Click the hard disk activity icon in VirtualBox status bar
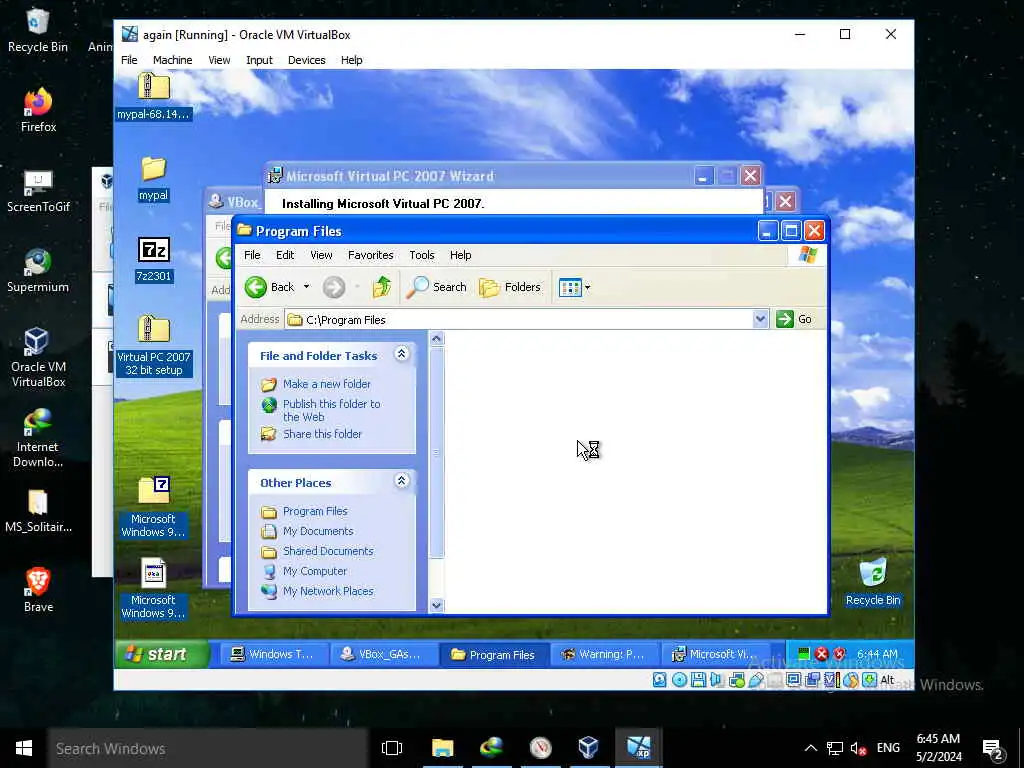Viewport: 1024px width, 768px height. pyautogui.click(x=660, y=680)
